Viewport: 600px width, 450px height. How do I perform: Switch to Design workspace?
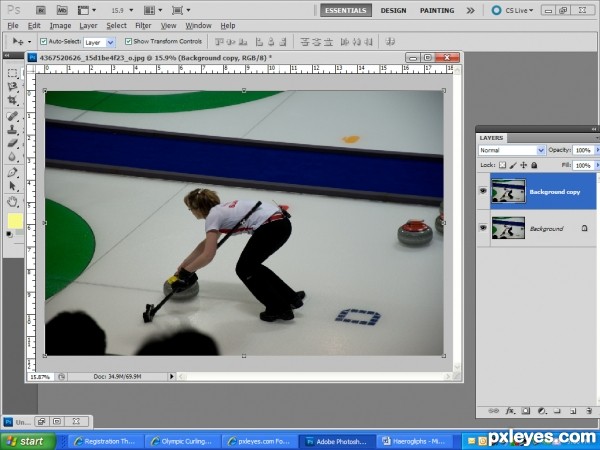[393, 10]
